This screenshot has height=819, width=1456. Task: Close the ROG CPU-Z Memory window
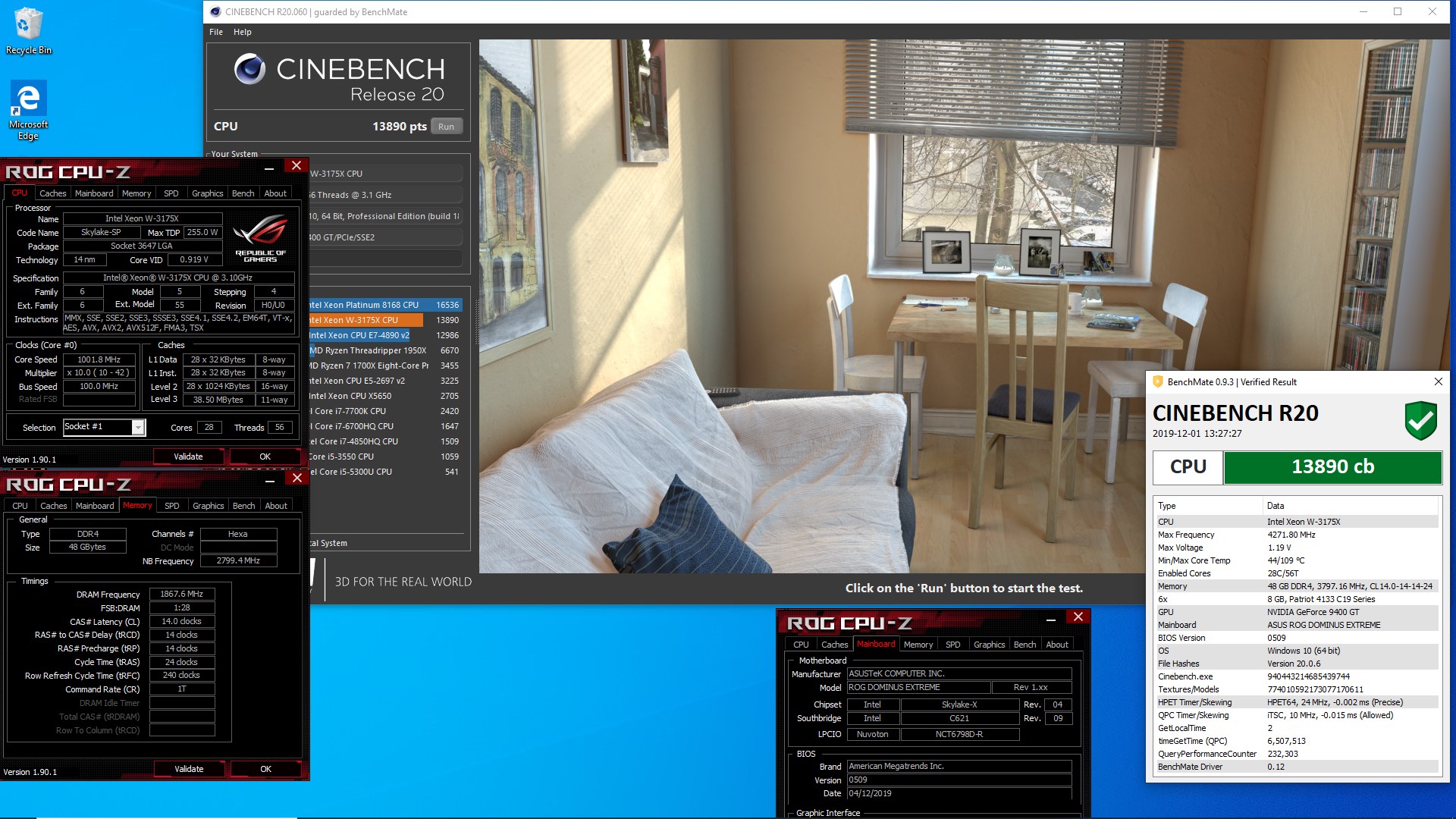(297, 478)
